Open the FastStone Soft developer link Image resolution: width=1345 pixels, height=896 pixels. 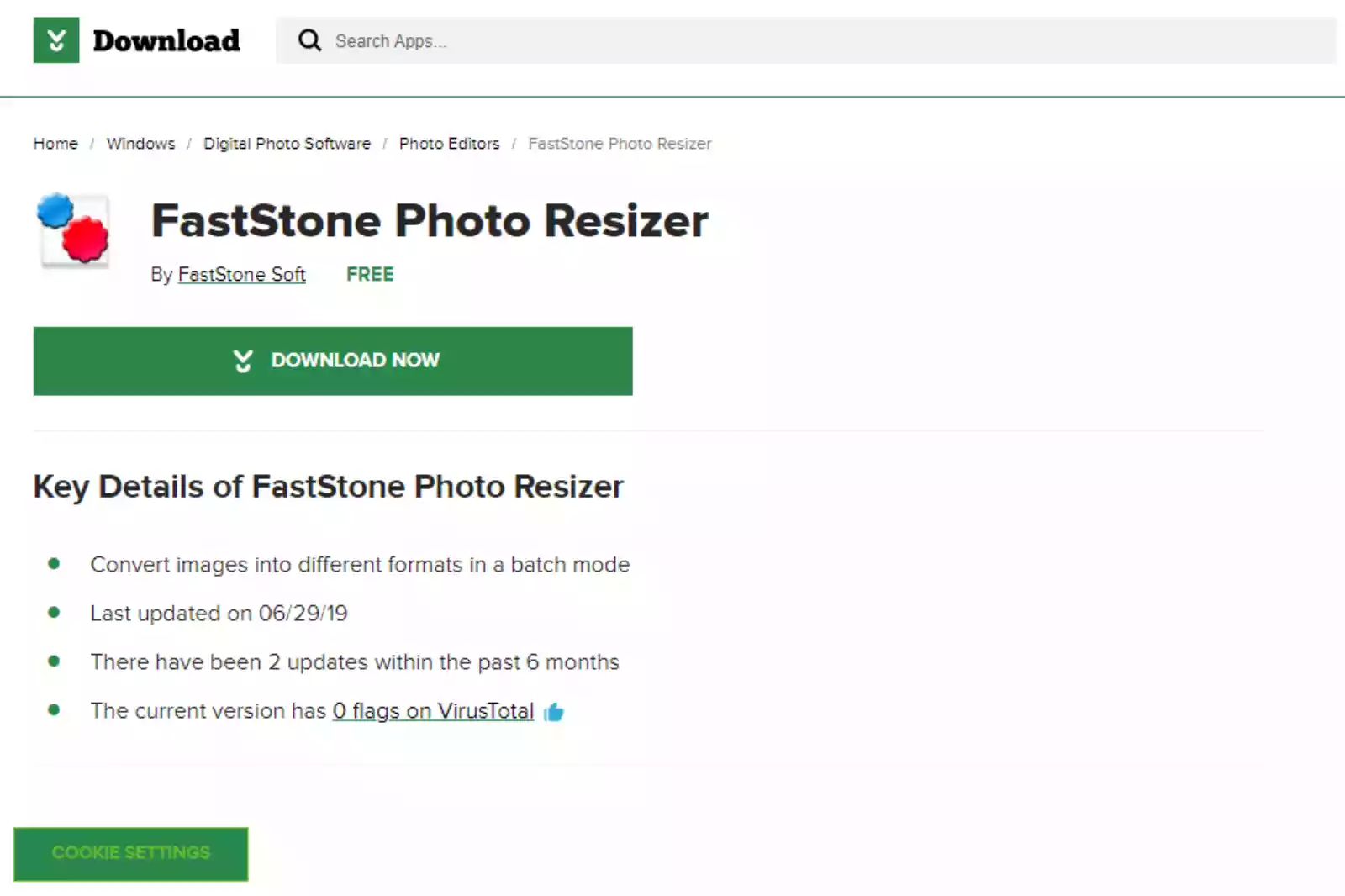point(241,275)
